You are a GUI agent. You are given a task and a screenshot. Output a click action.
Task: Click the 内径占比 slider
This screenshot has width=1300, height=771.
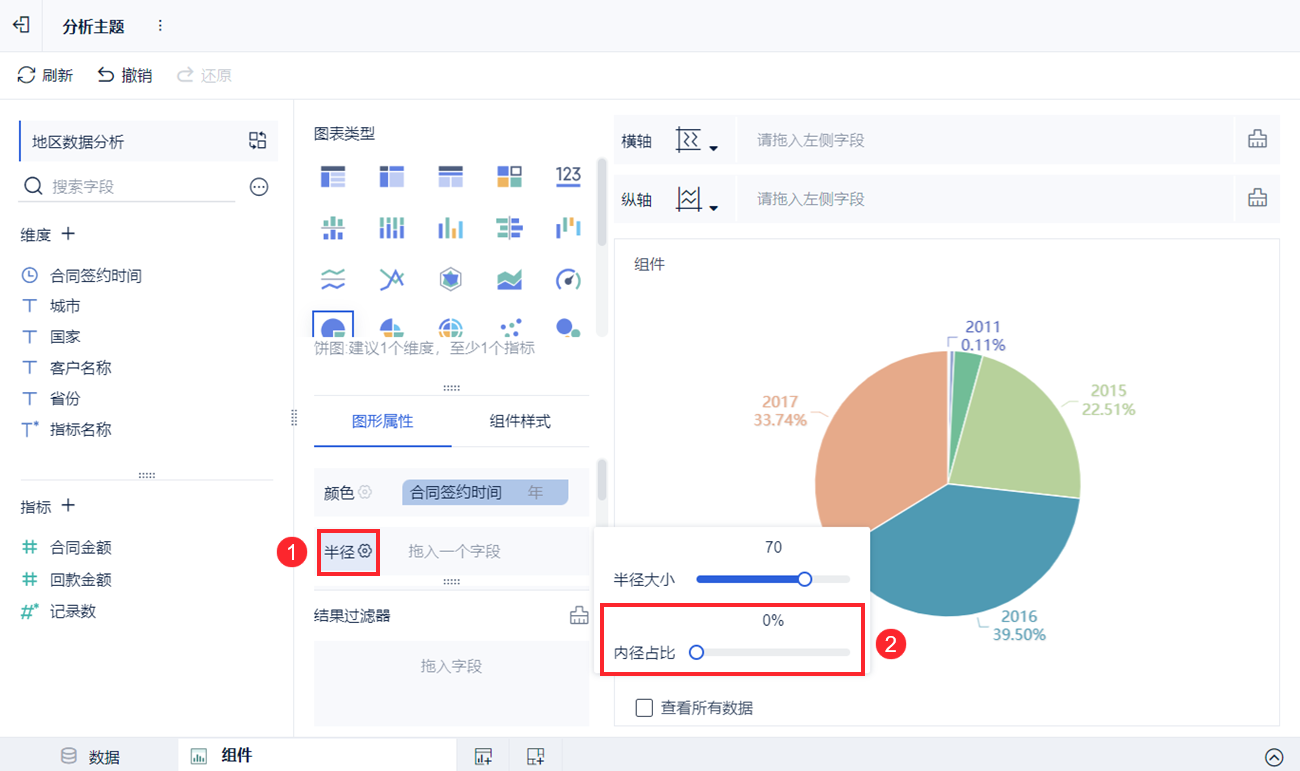point(773,652)
